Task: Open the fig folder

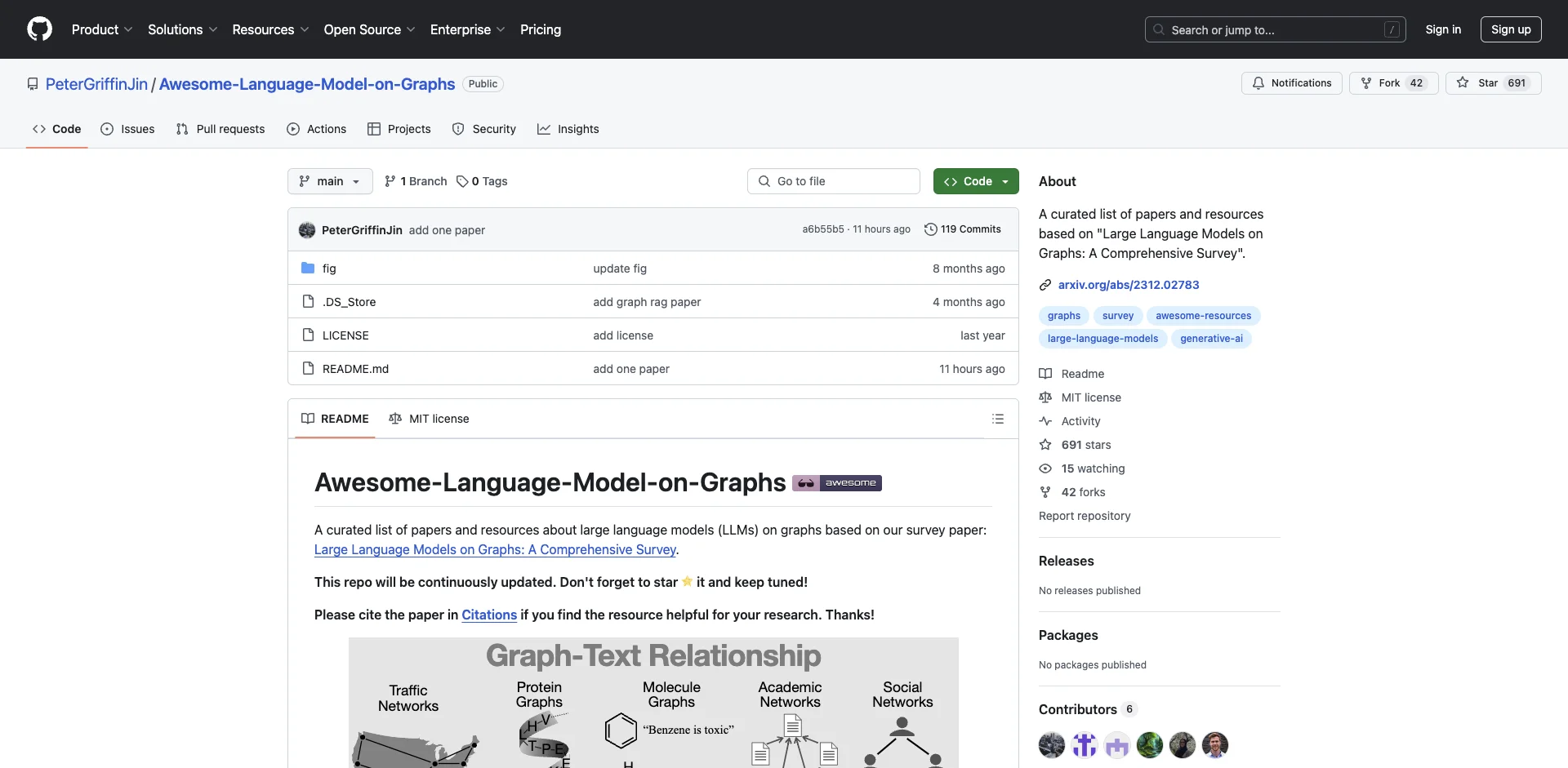Action: (329, 269)
